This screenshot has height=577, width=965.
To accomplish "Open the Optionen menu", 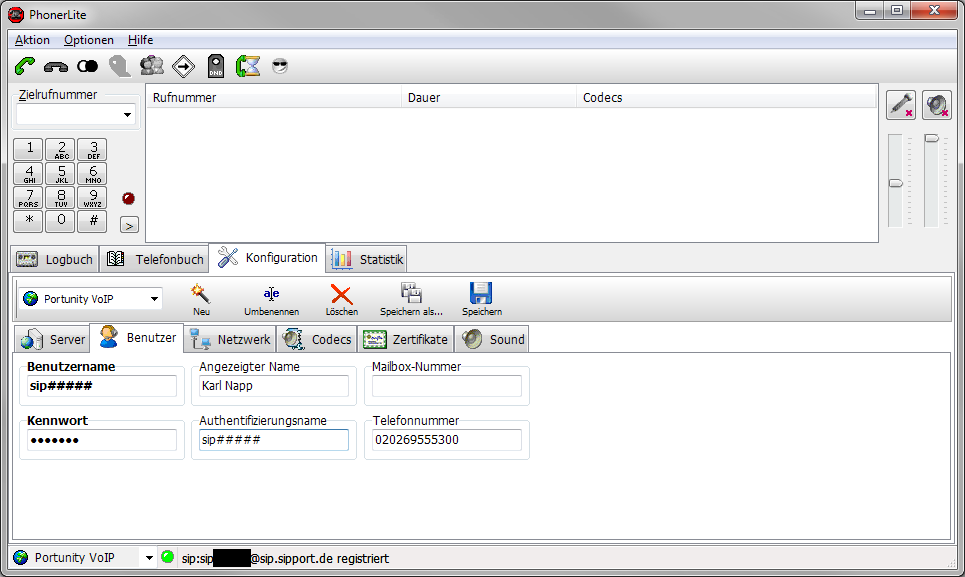I will (x=88, y=40).
